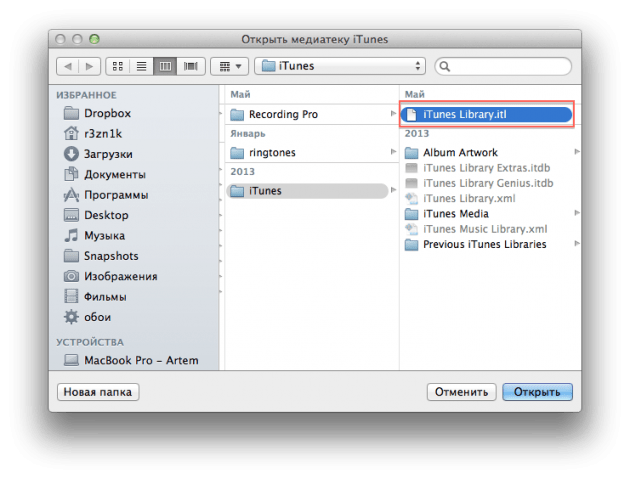Viewport: 630px width, 479px height.
Task: Click the Desktop icon in sidebar
Action: [x=71, y=215]
